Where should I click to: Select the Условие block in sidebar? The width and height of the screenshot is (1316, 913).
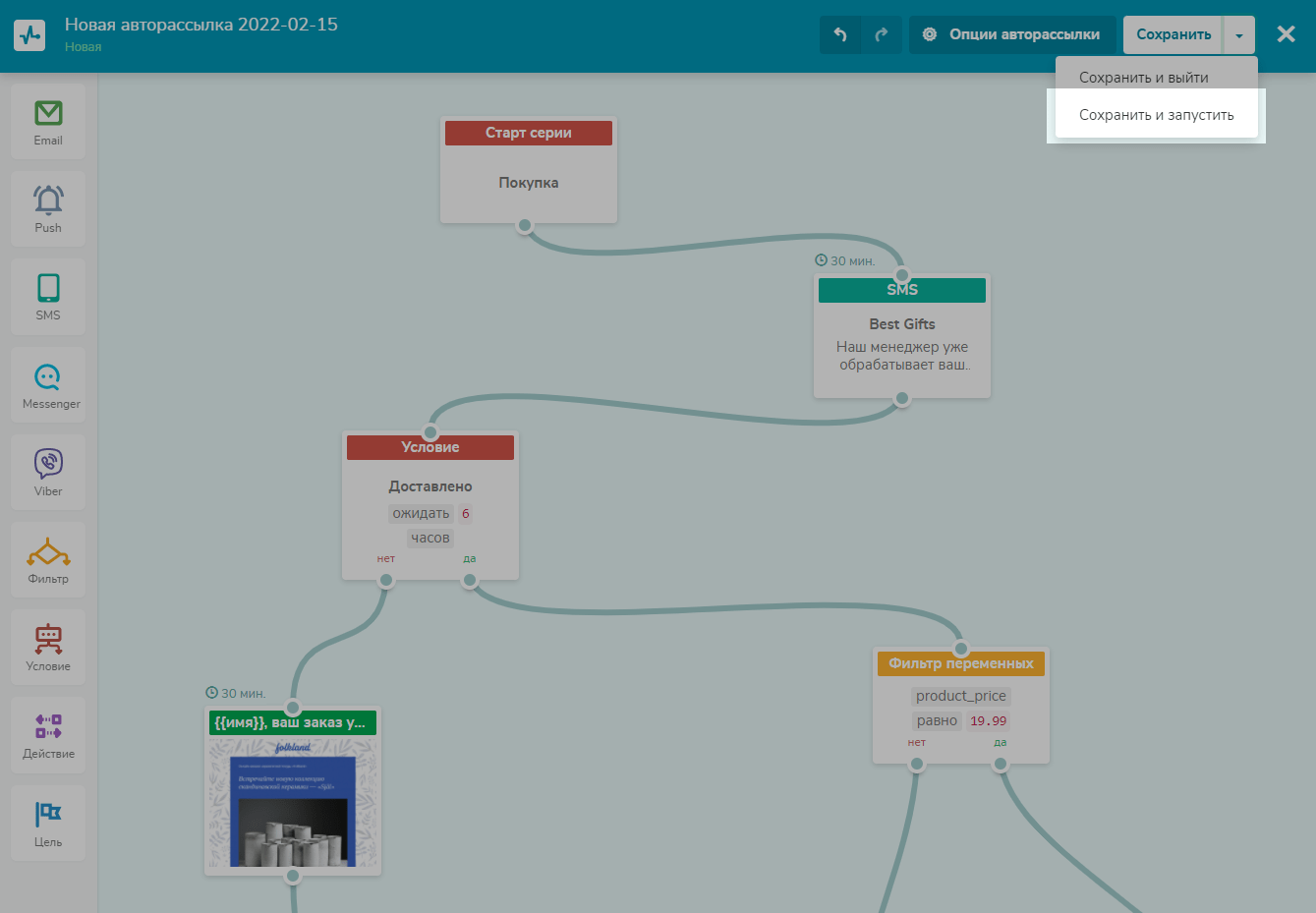[x=48, y=648]
